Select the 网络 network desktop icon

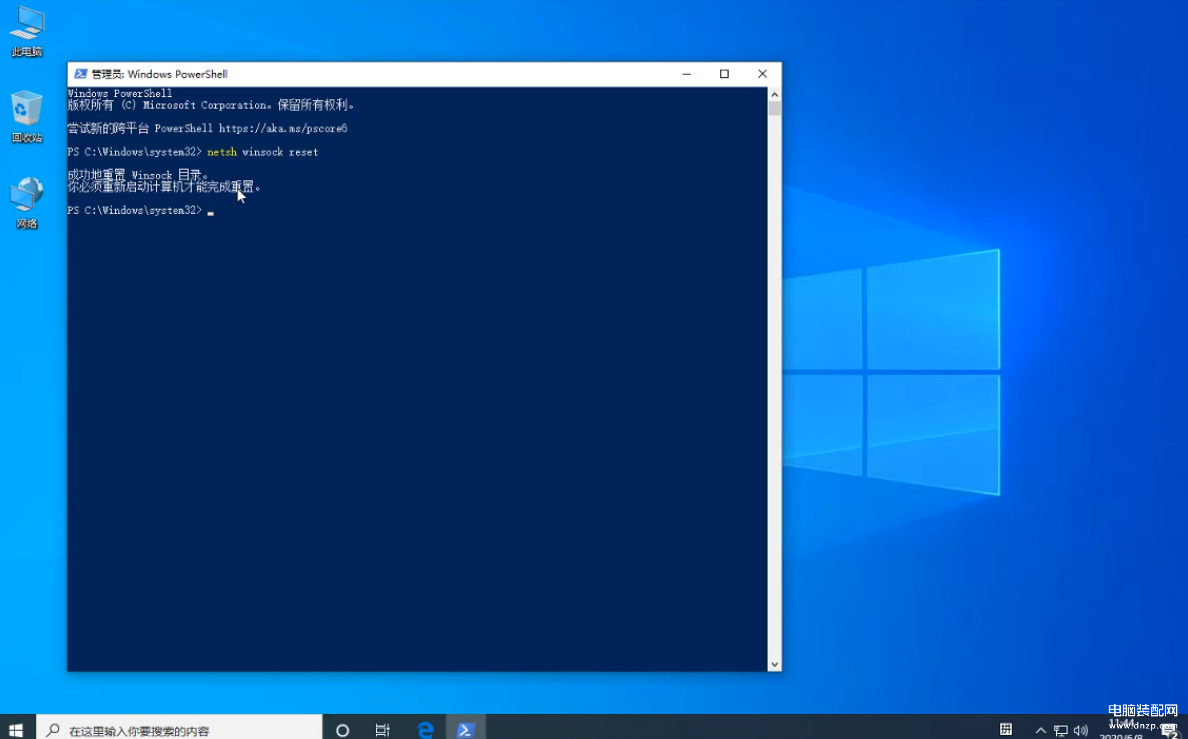(27, 203)
